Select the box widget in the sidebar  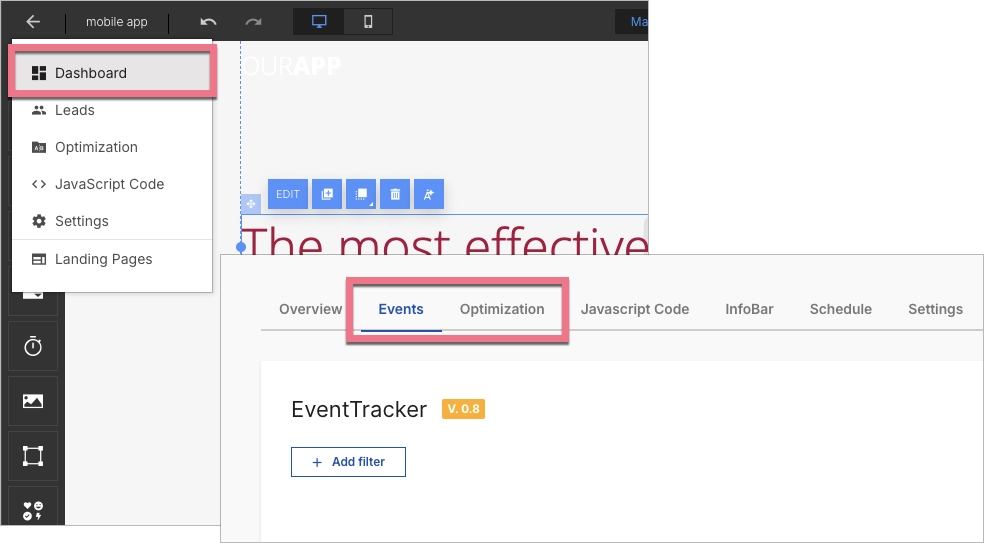click(x=33, y=456)
